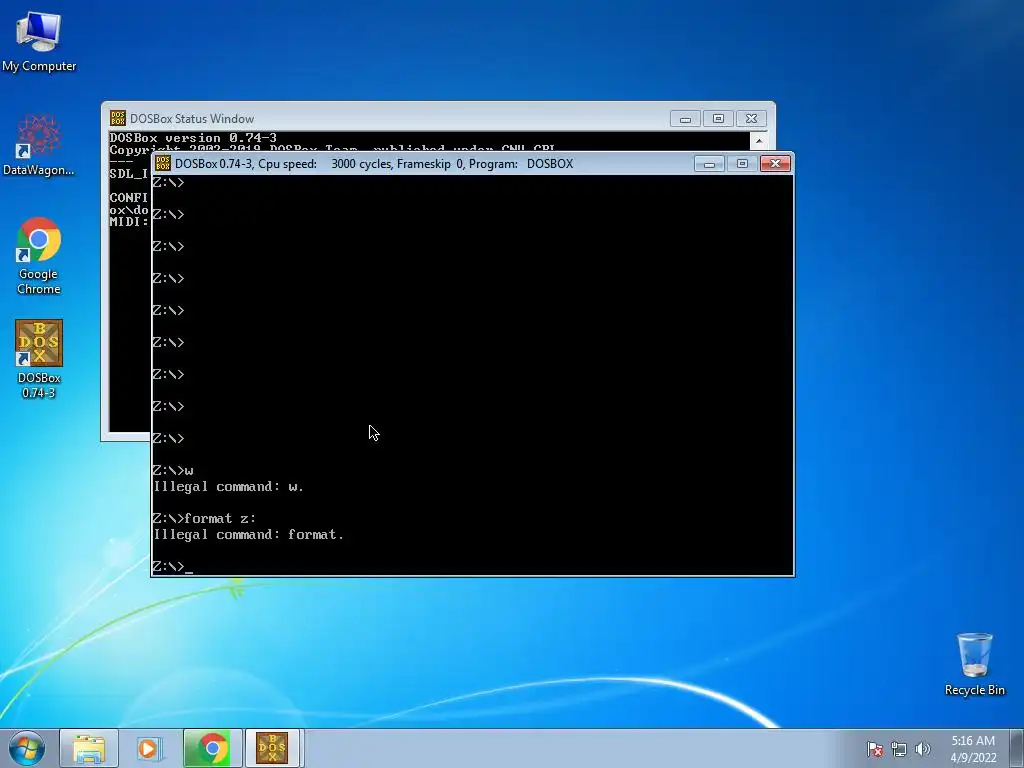1024x768 pixels.
Task: Minimize the DOSBox emulator window
Action: coord(709,163)
